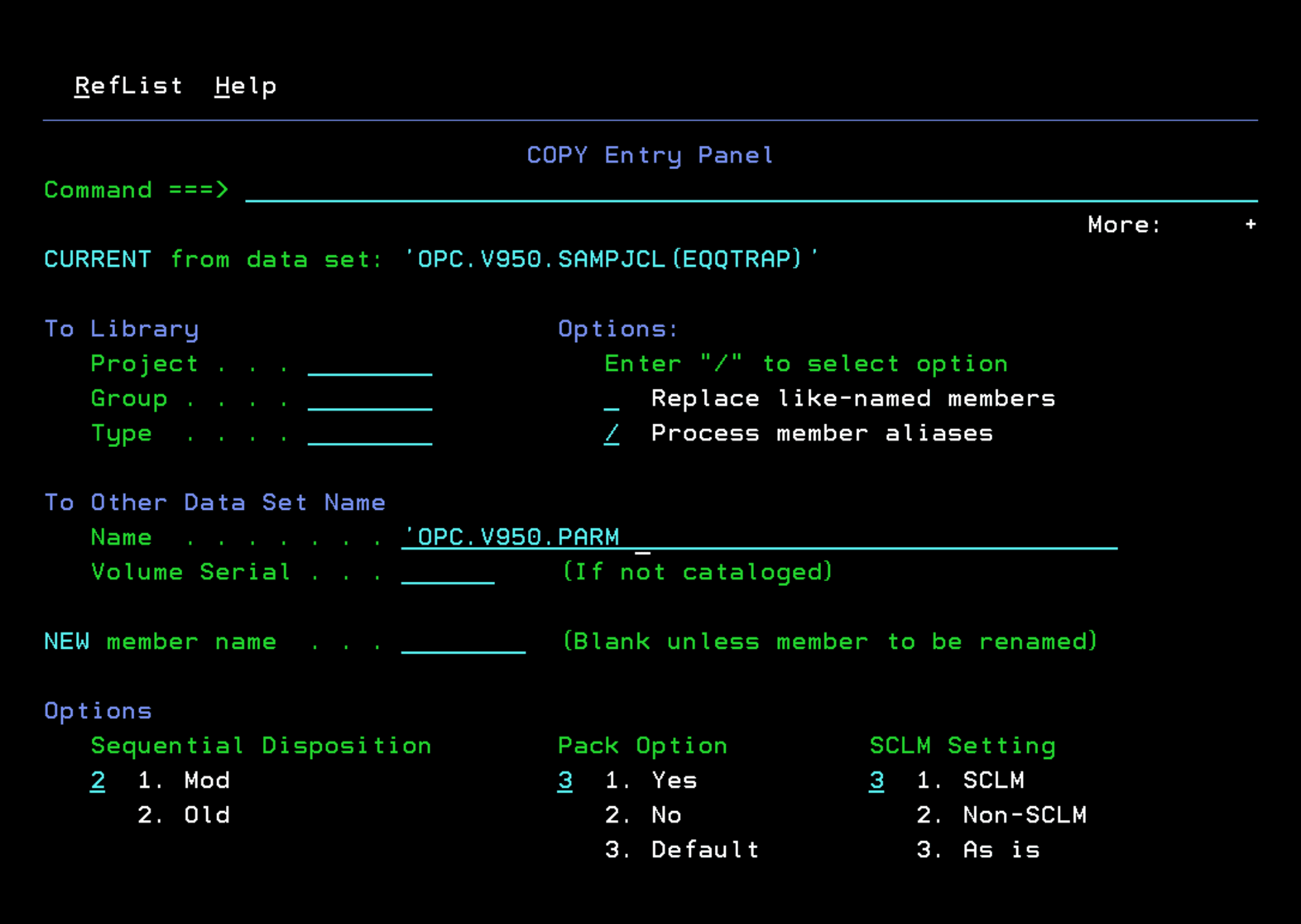Open the Help menu
The height and width of the screenshot is (924, 1301).
(245, 86)
